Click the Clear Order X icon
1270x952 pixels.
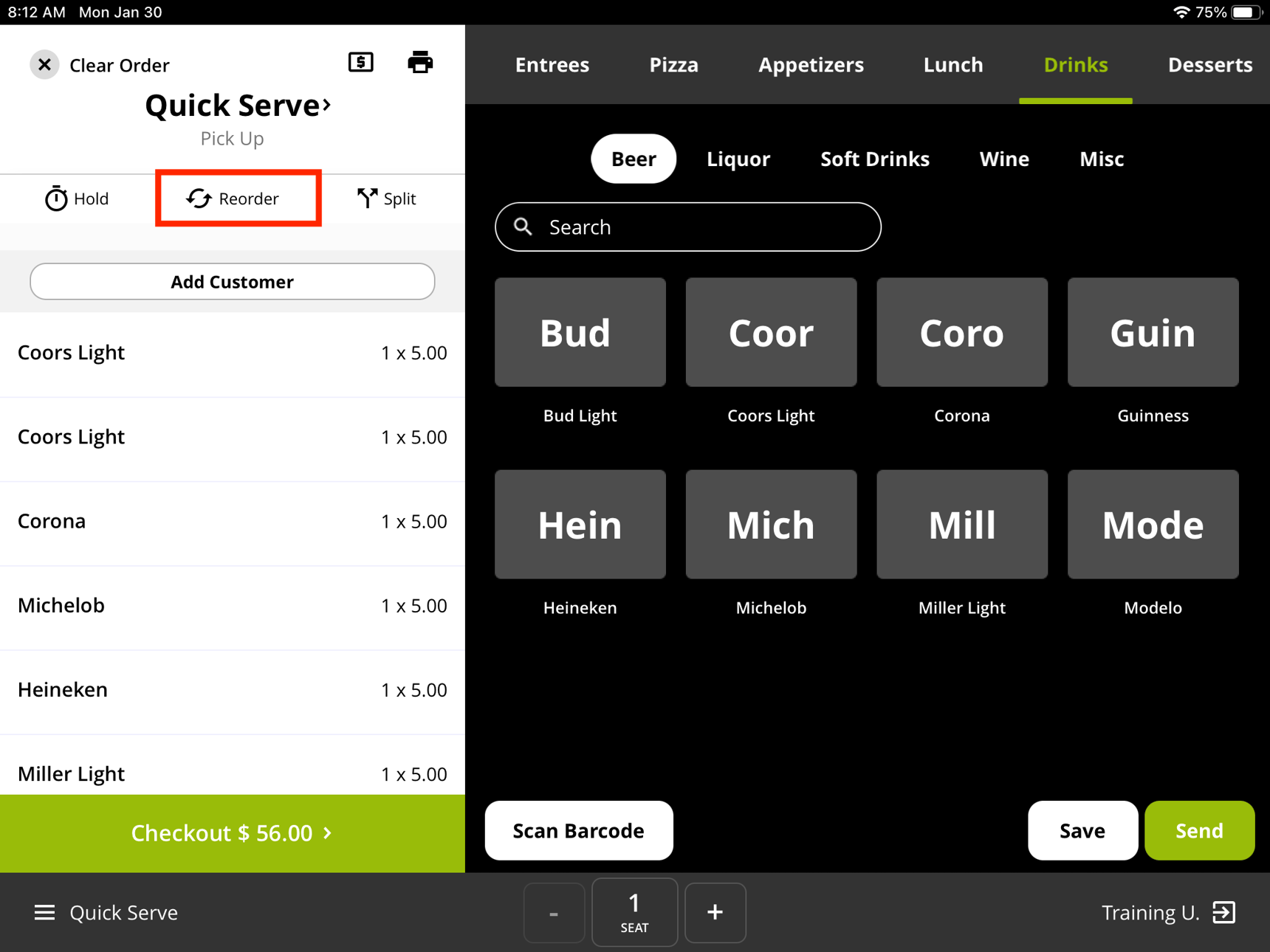coord(44,65)
